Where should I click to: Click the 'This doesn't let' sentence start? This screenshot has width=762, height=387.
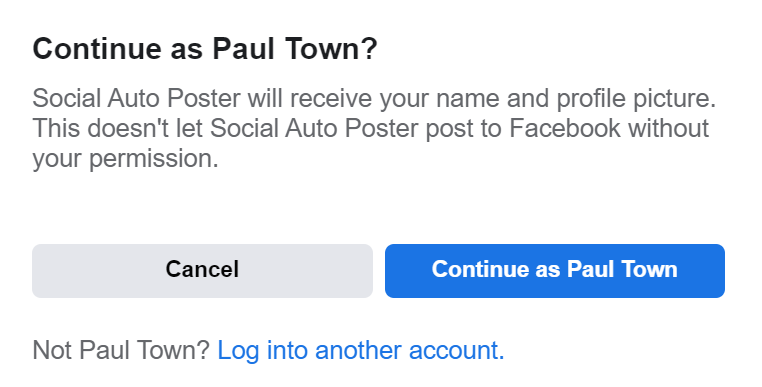[117, 128]
